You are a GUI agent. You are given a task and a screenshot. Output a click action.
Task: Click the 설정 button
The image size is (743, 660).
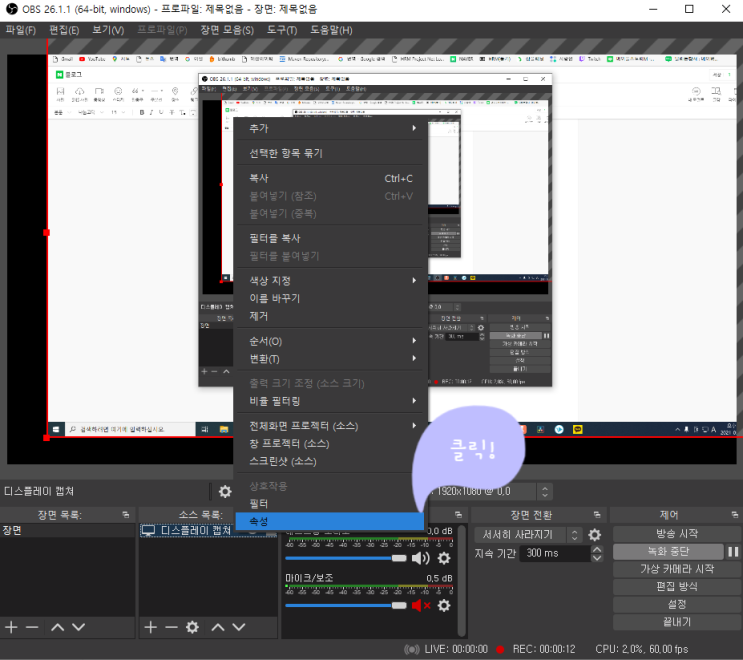pos(677,604)
